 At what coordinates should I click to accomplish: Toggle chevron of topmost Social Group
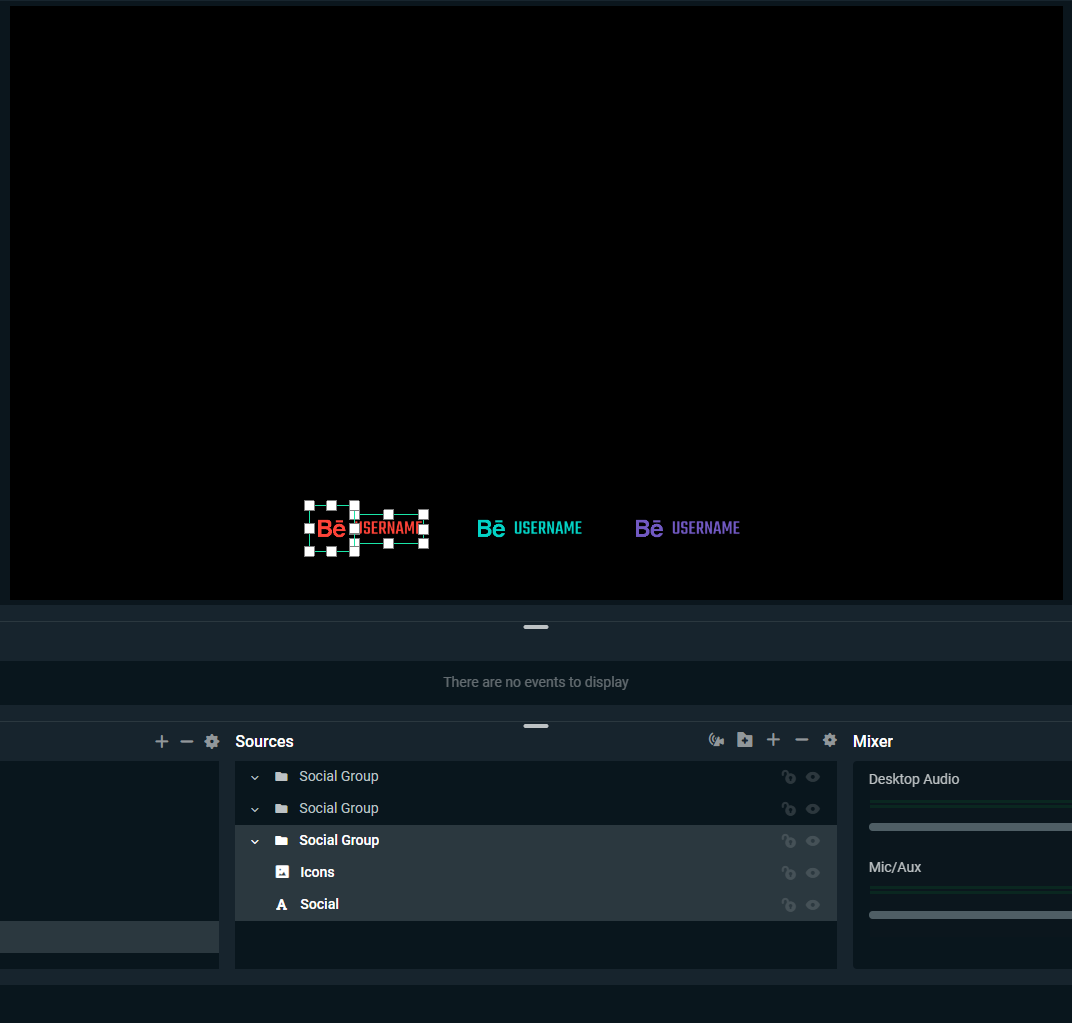click(255, 778)
